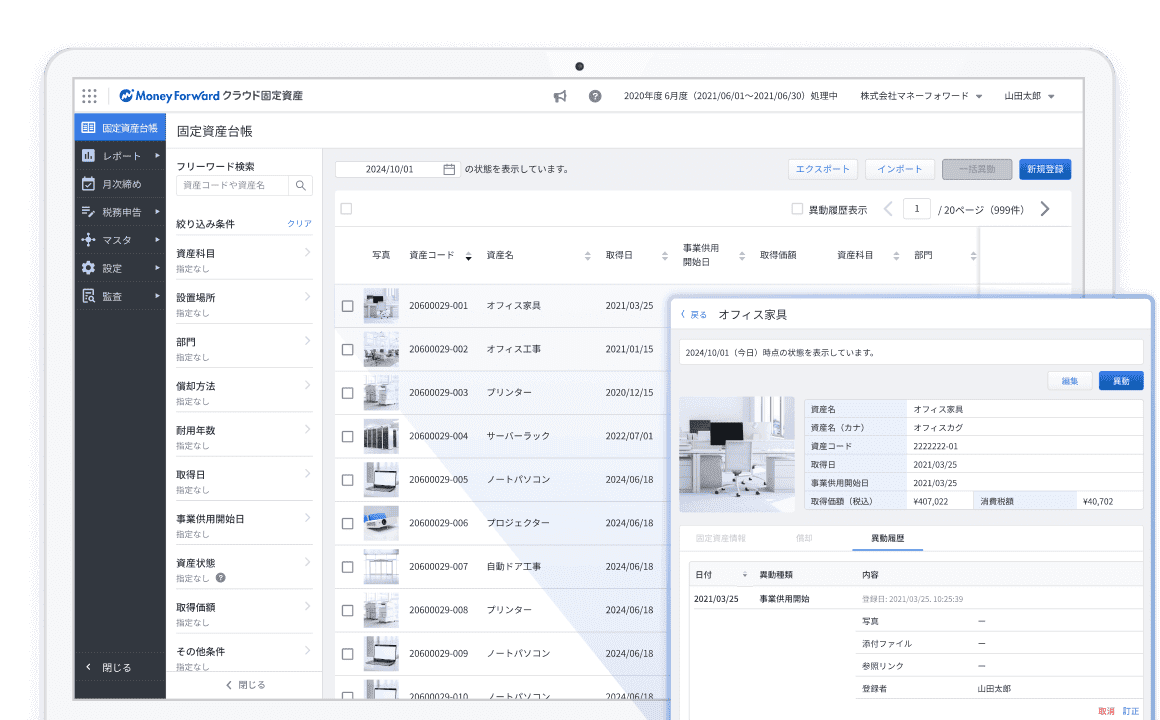Click the クリア link for filters
Viewport: 1160px width, 720px height.
(300, 223)
